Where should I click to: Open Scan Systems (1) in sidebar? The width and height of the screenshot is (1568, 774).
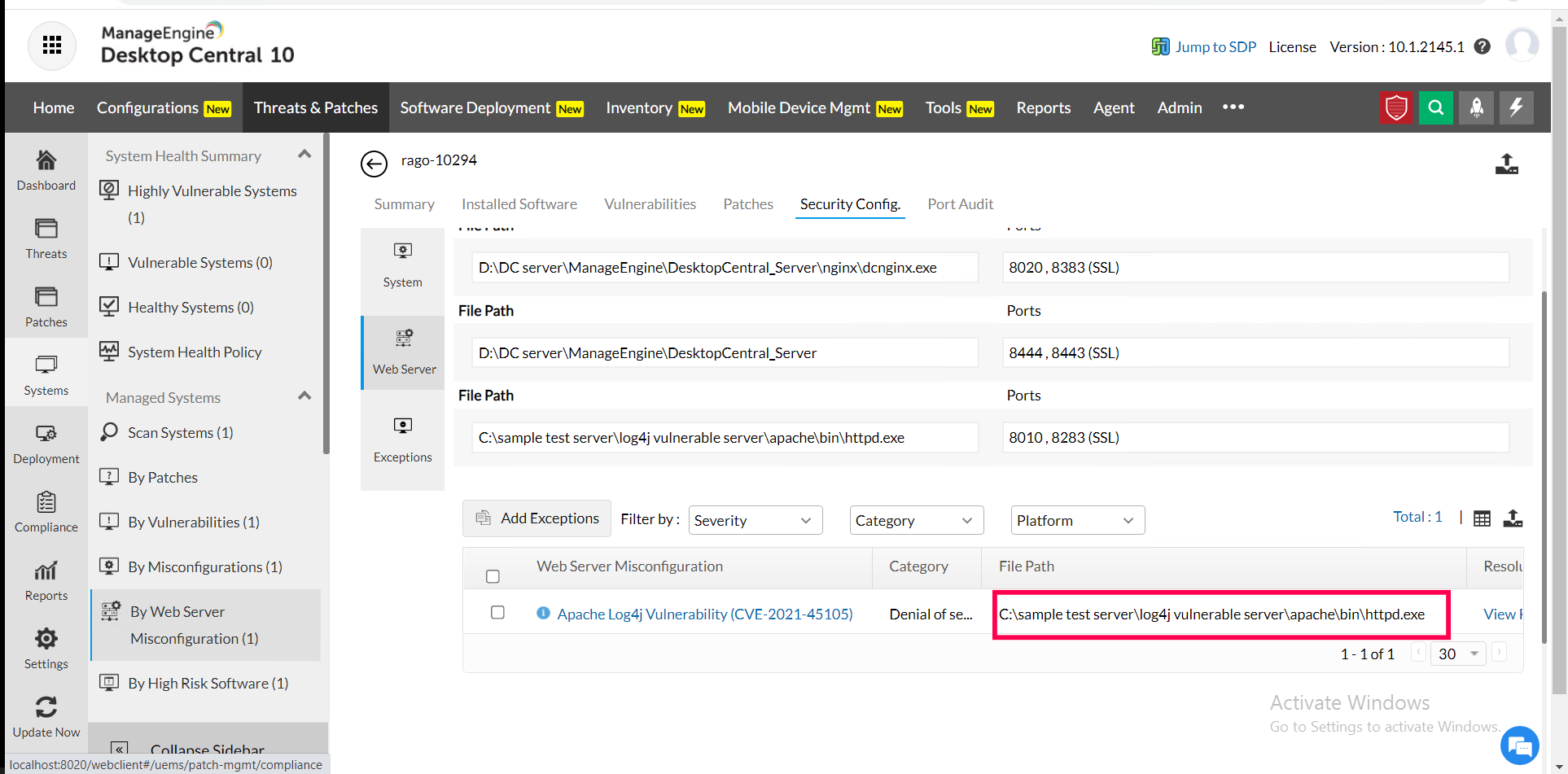179,432
